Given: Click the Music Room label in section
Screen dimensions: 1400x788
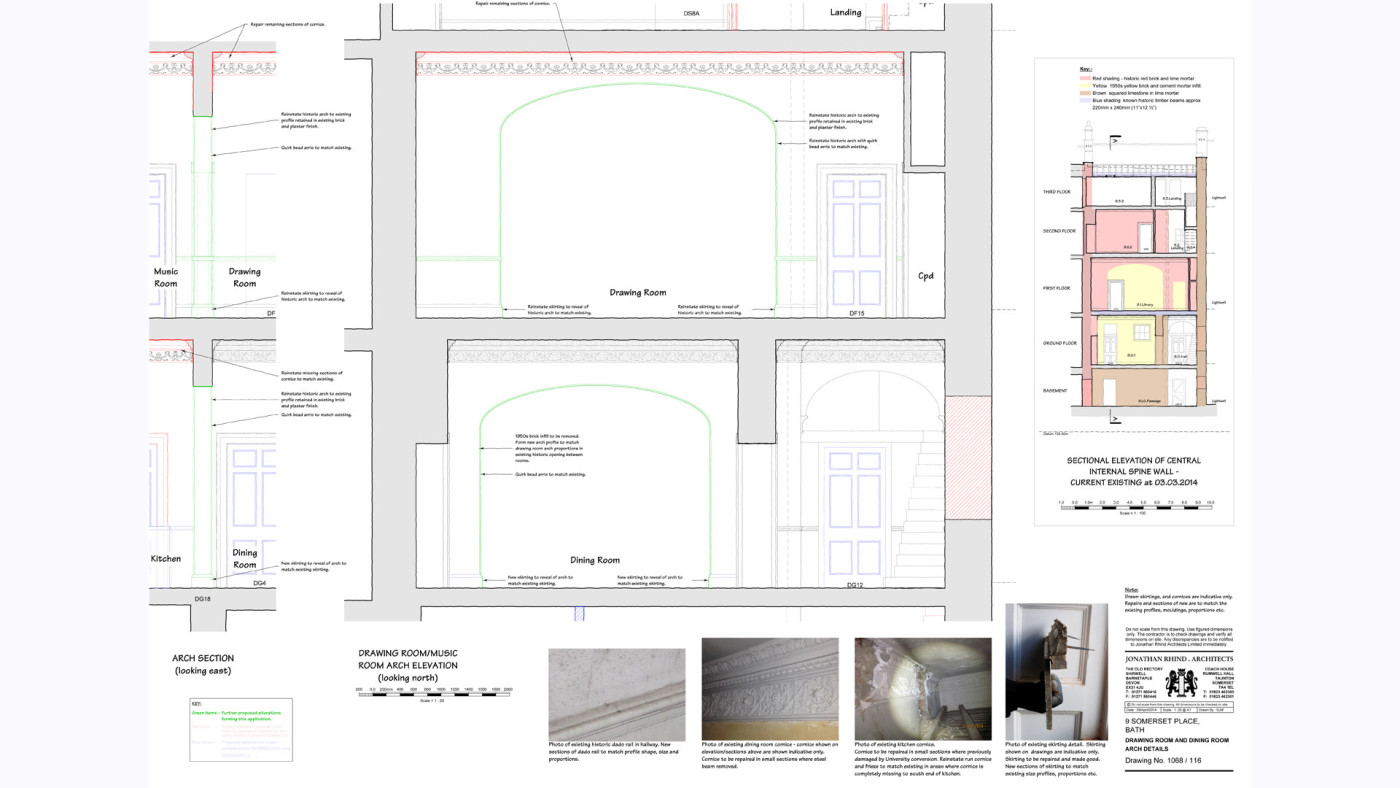Looking at the screenshot, I should [166, 277].
